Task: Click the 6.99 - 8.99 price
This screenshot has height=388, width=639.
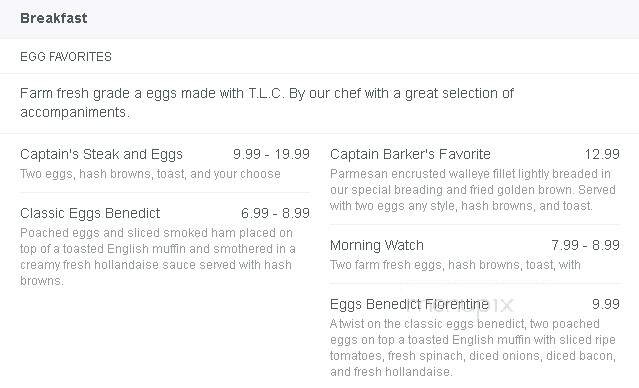Action: point(275,213)
